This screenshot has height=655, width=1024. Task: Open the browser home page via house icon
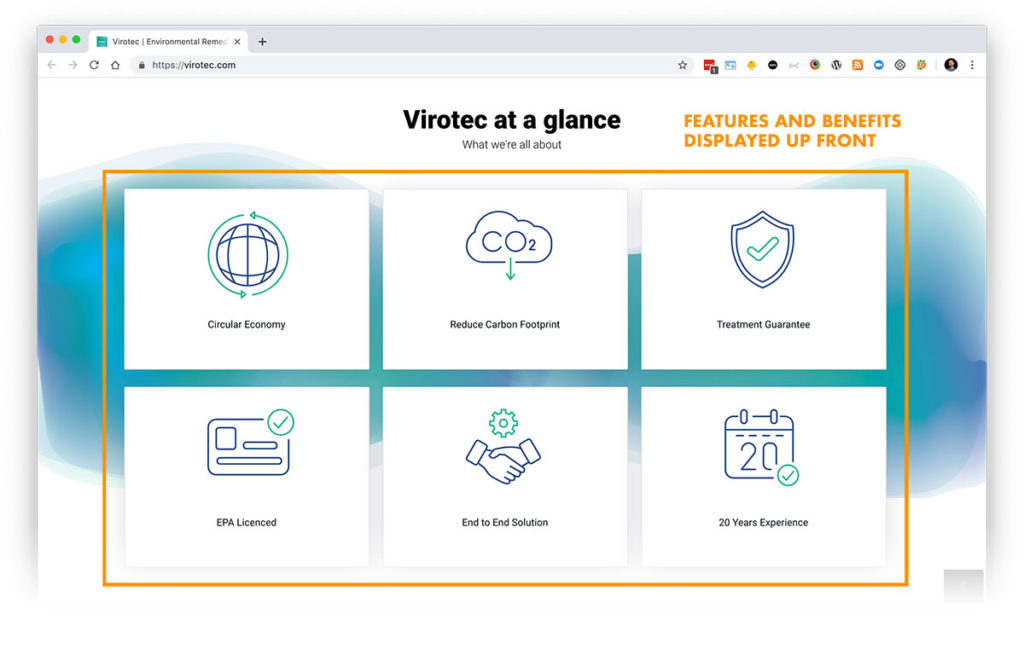[x=116, y=65]
